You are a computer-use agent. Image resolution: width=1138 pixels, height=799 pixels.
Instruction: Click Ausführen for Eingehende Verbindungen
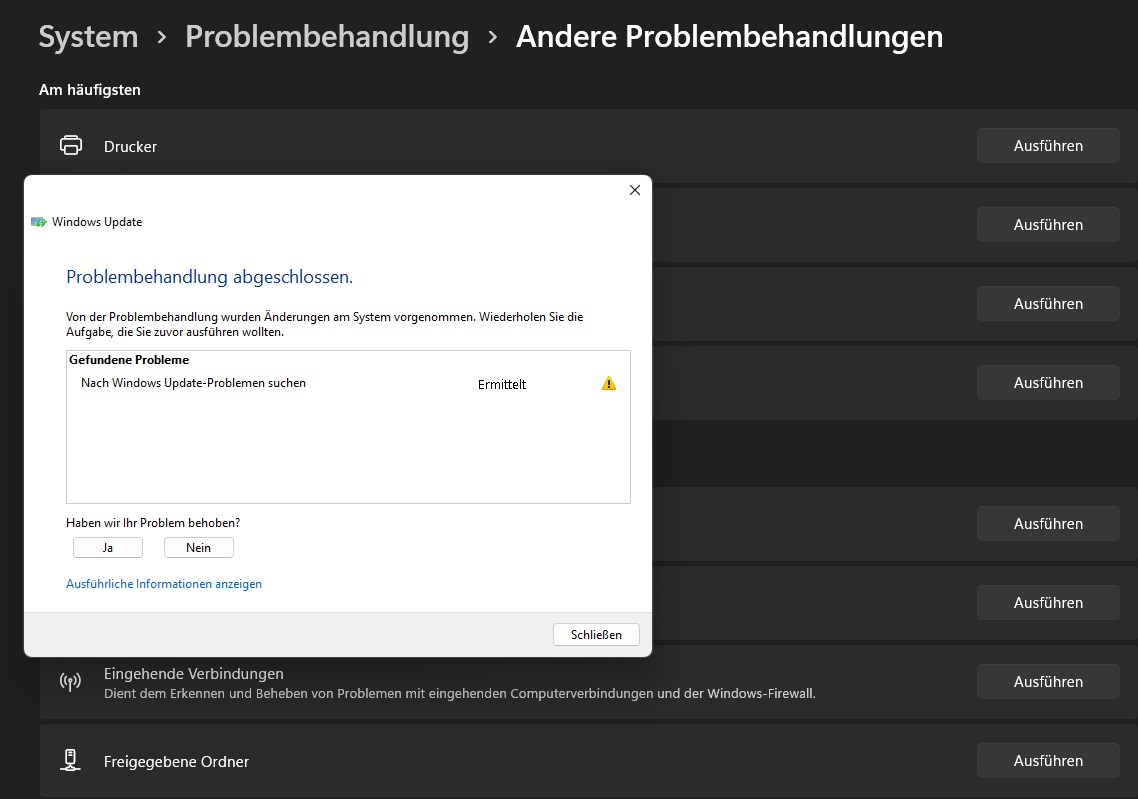(x=1048, y=681)
